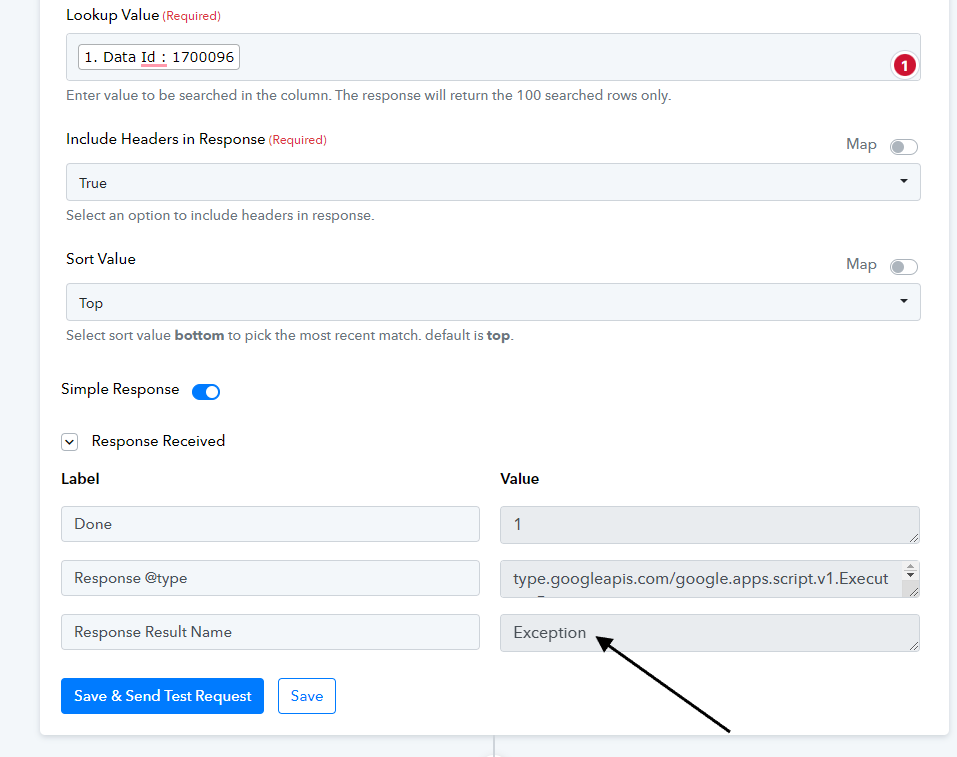This screenshot has height=757, width=957.
Task: Select the Data Id mapped tag
Action: [159, 57]
